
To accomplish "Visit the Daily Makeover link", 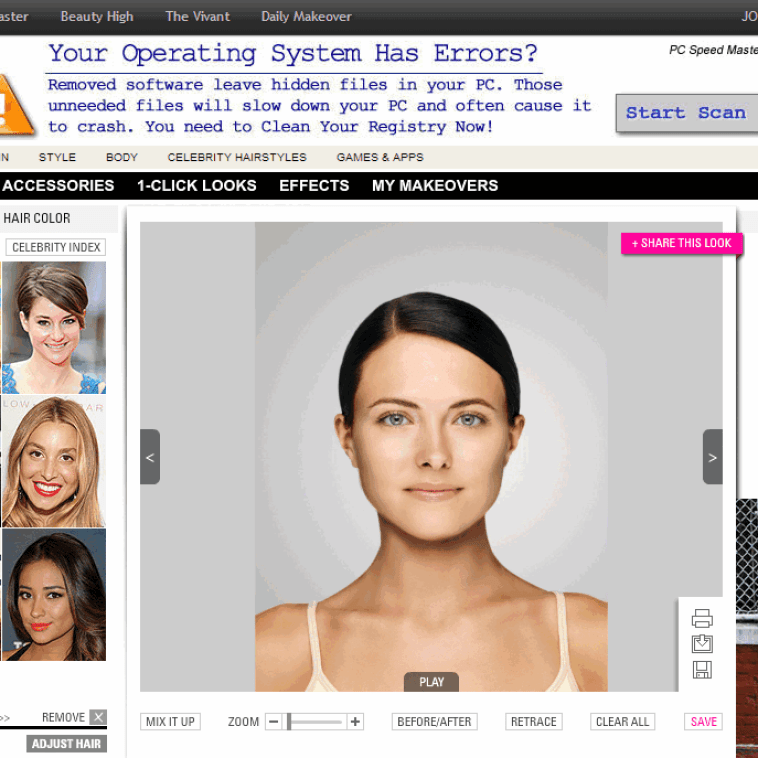I will pyautogui.click(x=306, y=16).
